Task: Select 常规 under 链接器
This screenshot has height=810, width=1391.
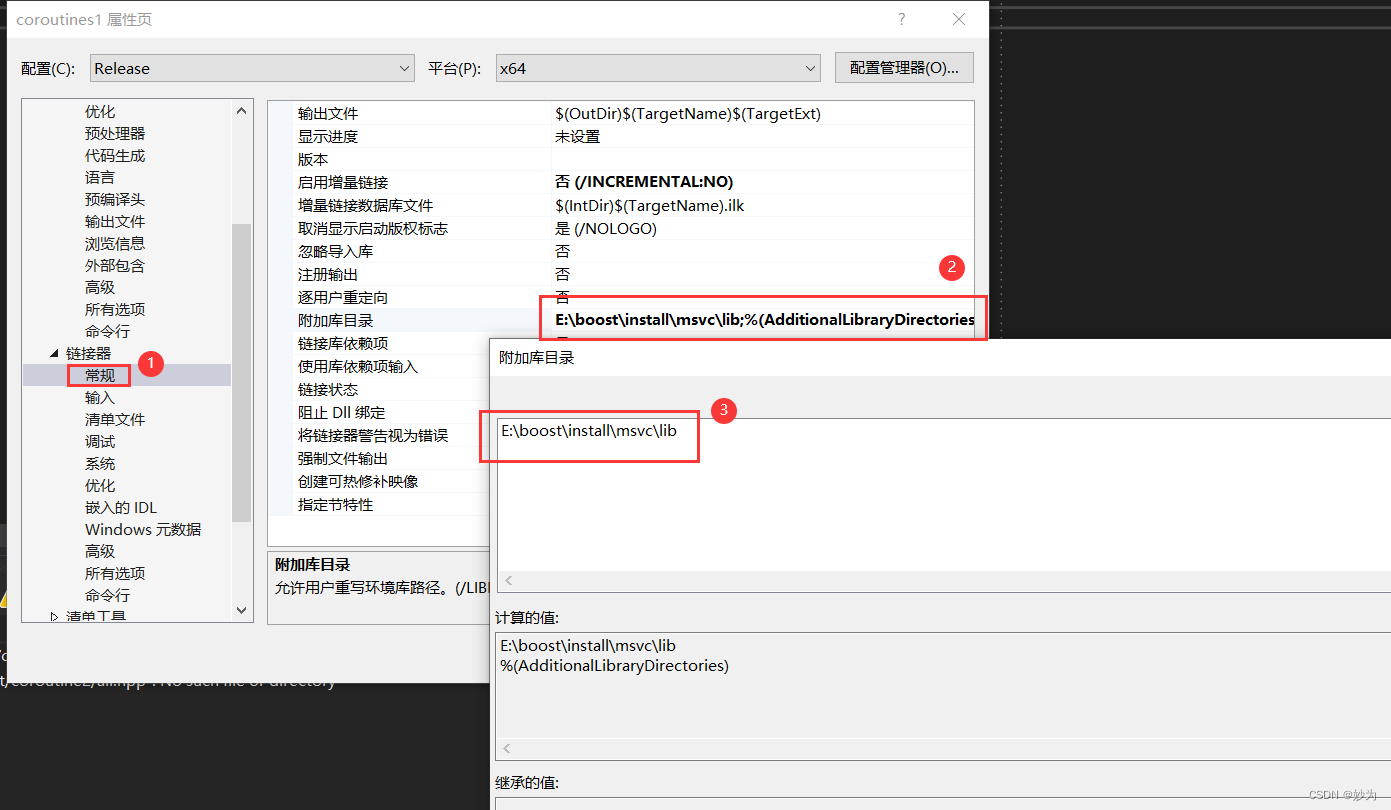Action: click(x=100, y=375)
